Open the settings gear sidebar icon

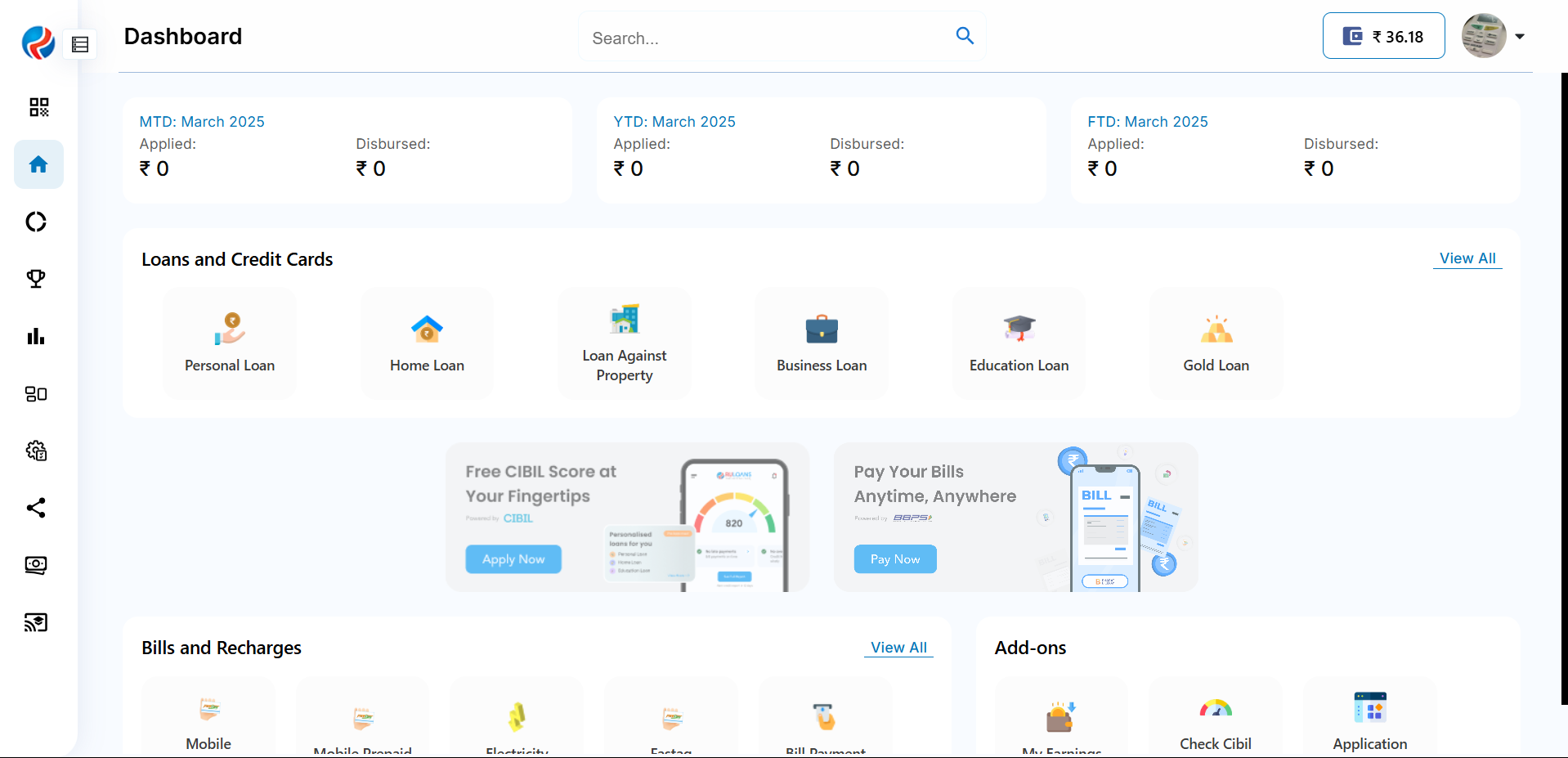coord(36,451)
